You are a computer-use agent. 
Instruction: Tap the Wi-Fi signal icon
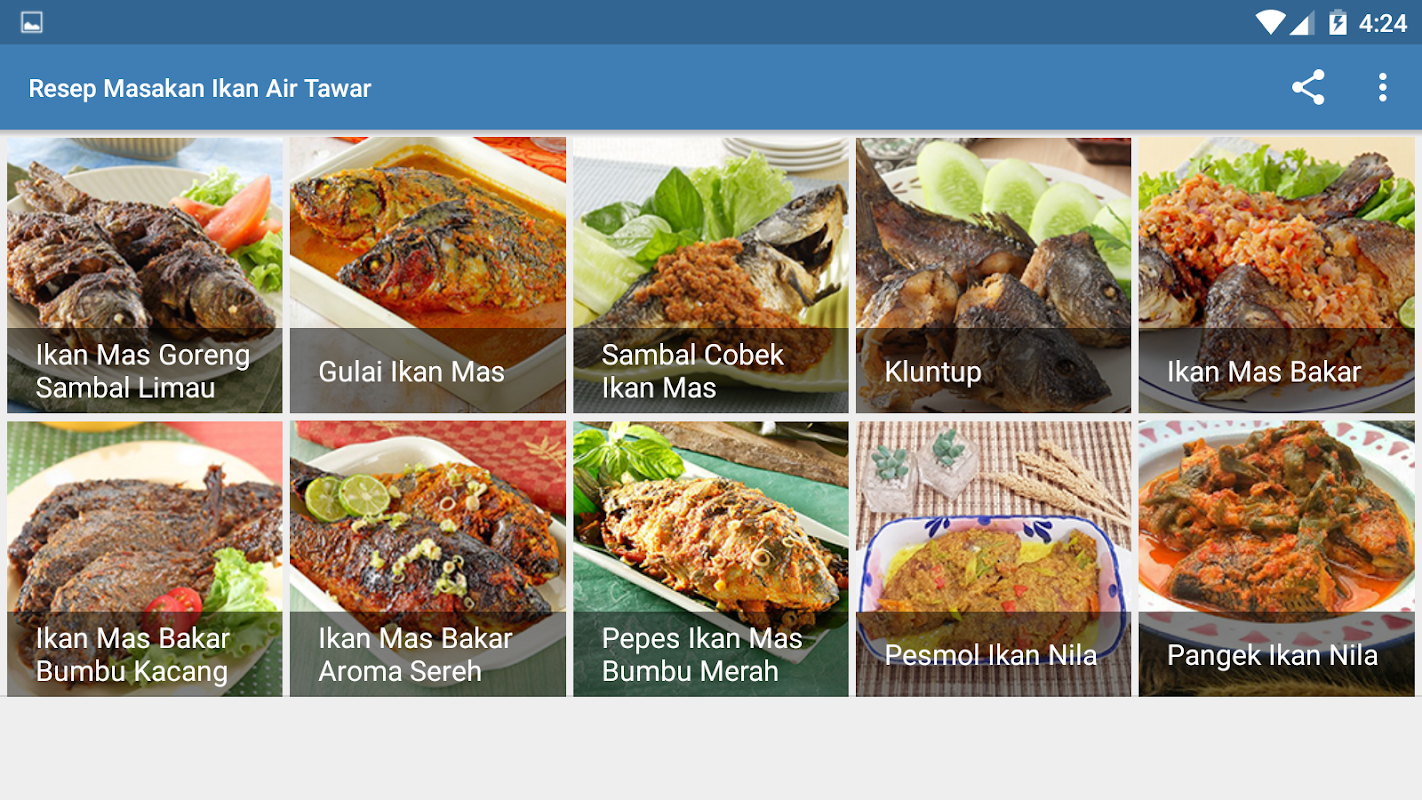pos(1270,22)
